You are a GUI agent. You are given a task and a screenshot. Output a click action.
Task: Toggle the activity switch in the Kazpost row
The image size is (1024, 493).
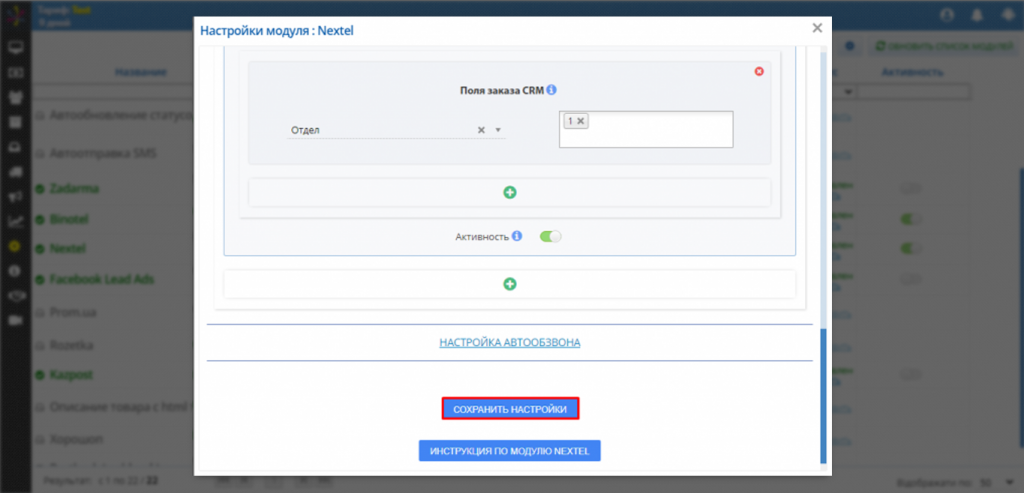click(x=911, y=375)
